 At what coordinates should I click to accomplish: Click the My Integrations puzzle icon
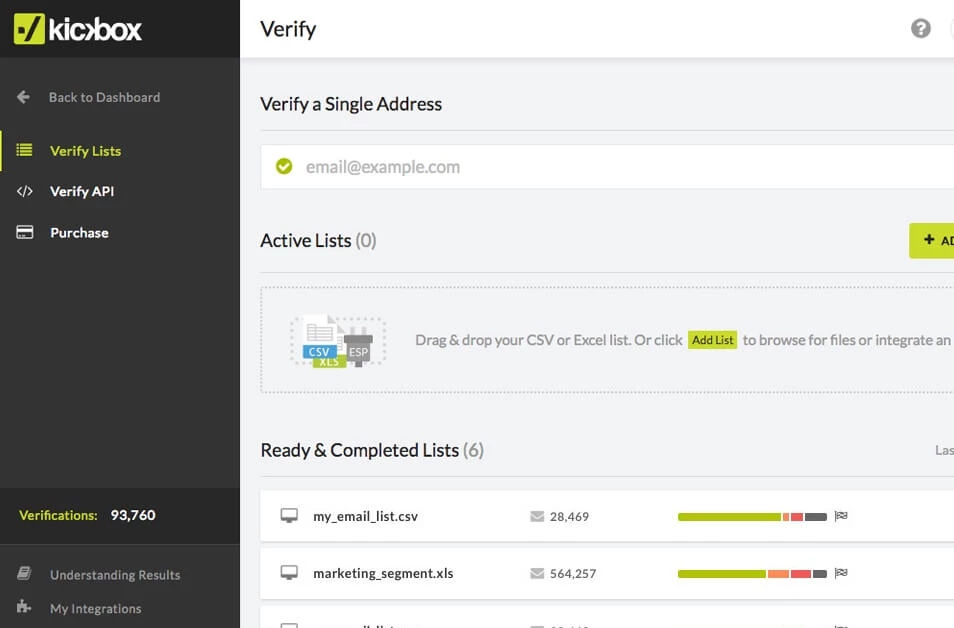click(24, 607)
